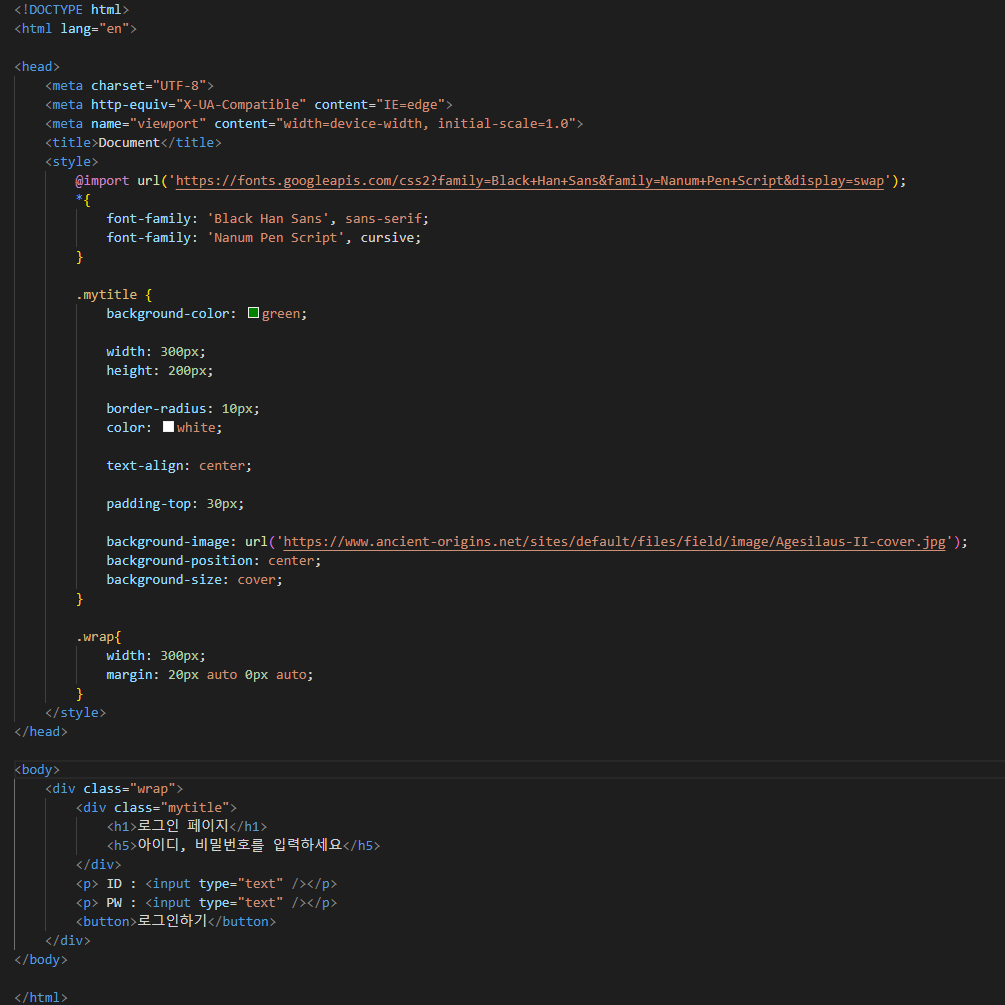Click the closing </html> tag
The image size is (1005, 1005).
pyautogui.click(x=41, y=997)
